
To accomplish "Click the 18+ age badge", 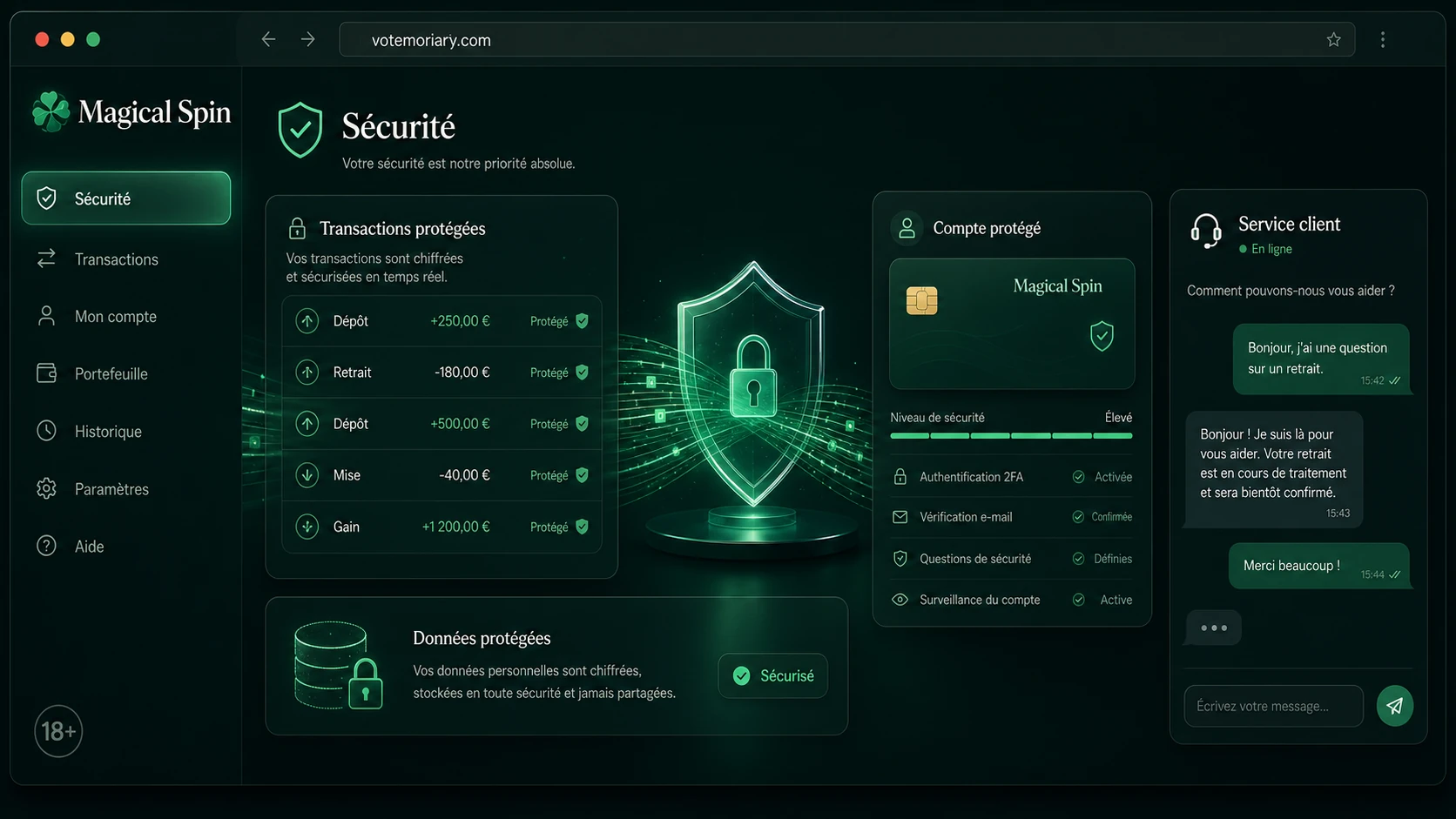I will point(58,731).
